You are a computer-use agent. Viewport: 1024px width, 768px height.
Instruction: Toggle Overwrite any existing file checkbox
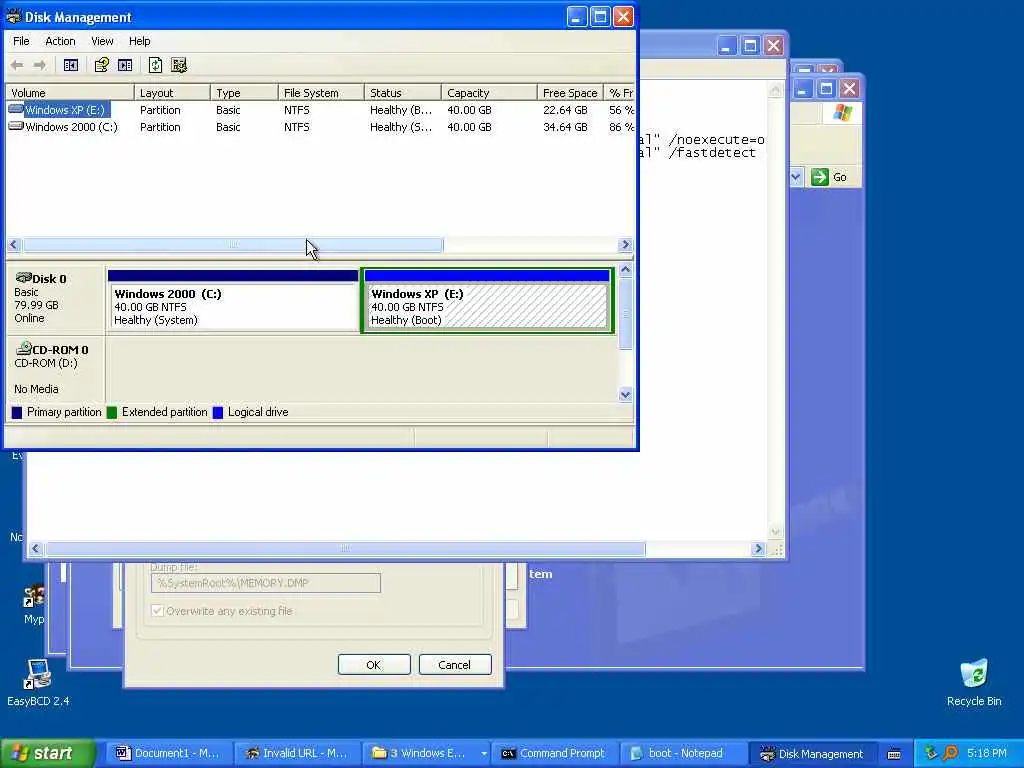pyautogui.click(x=157, y=611)
